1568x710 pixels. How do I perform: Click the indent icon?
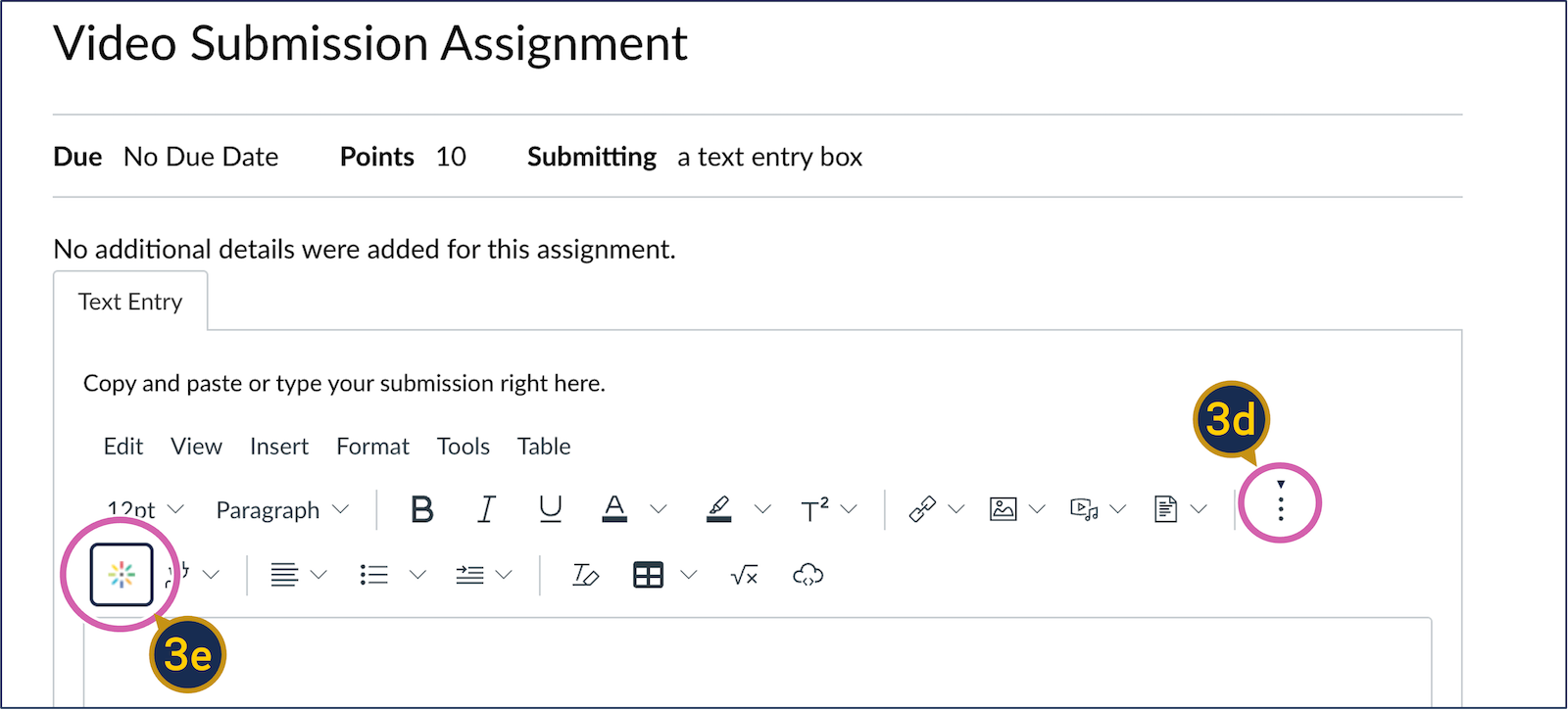point(470,575)
